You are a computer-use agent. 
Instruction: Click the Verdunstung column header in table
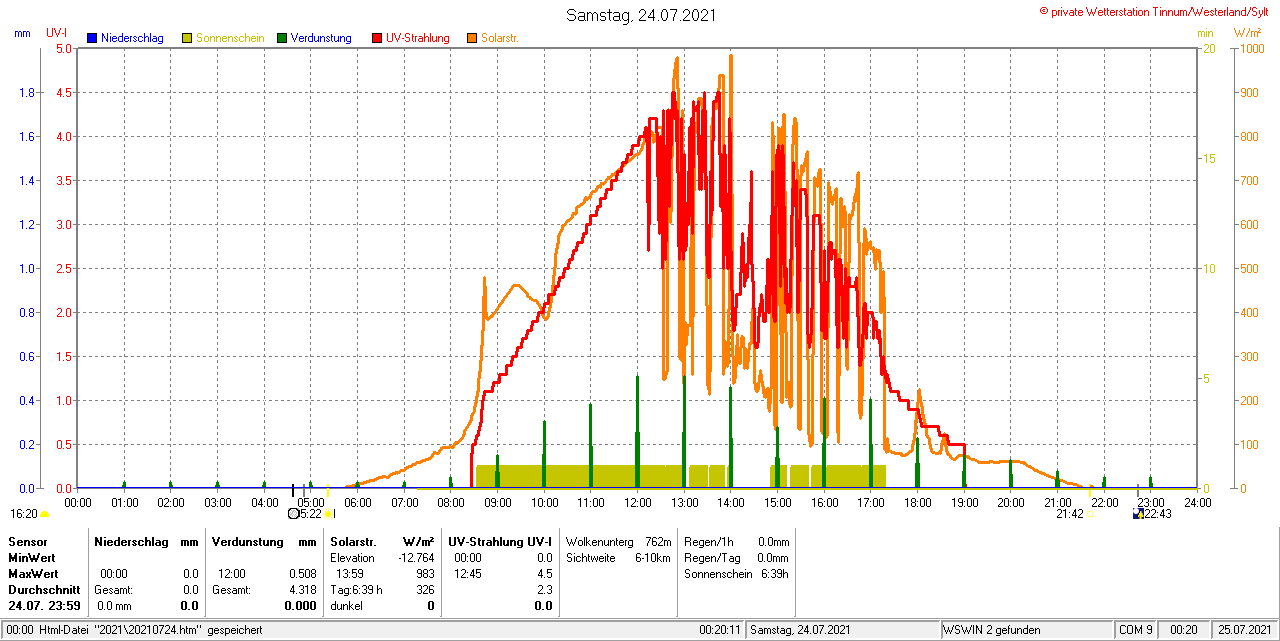(247, 541)
